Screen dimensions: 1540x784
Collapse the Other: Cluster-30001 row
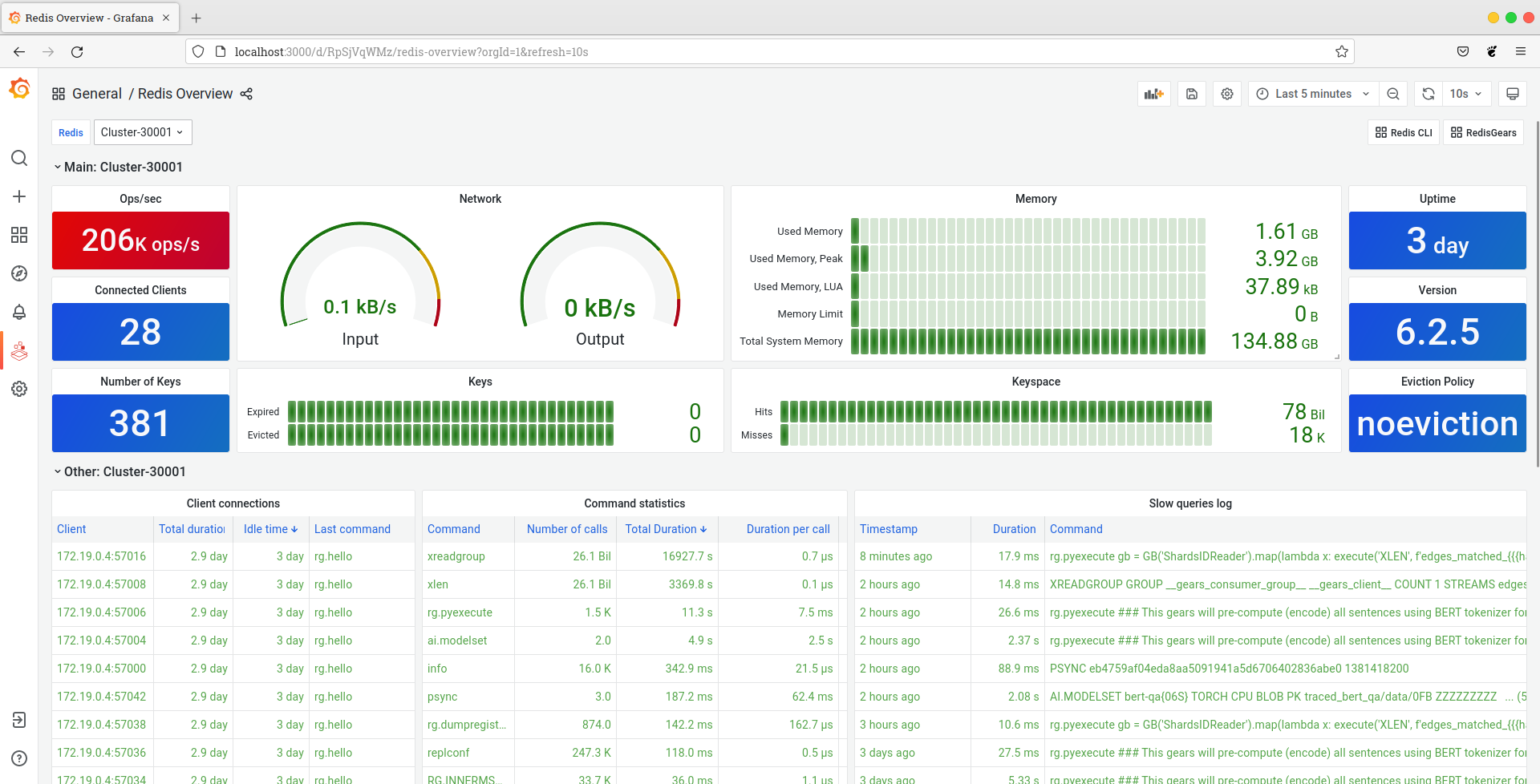[120, 471]
